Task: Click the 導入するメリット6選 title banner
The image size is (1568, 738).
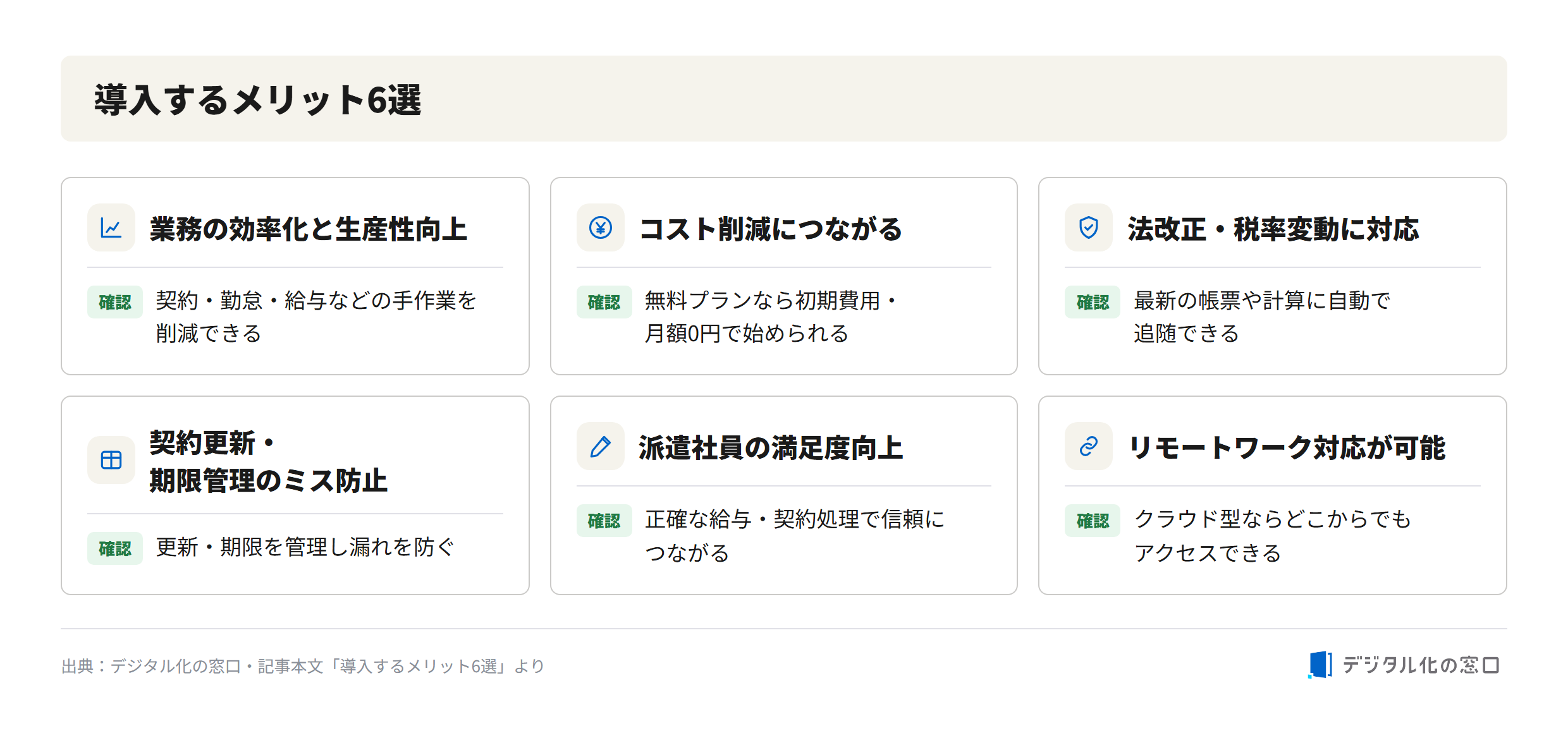Action: coord(784,99)
